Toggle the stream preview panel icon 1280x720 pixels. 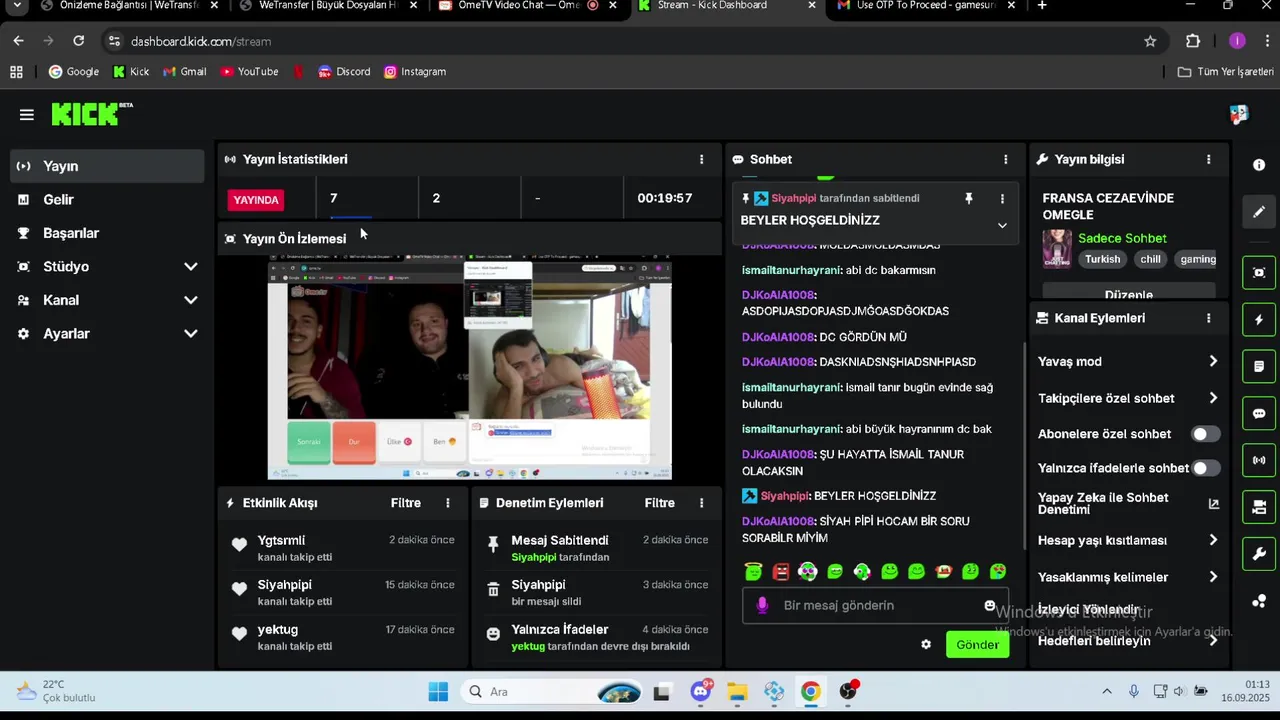pos(1259,273)
